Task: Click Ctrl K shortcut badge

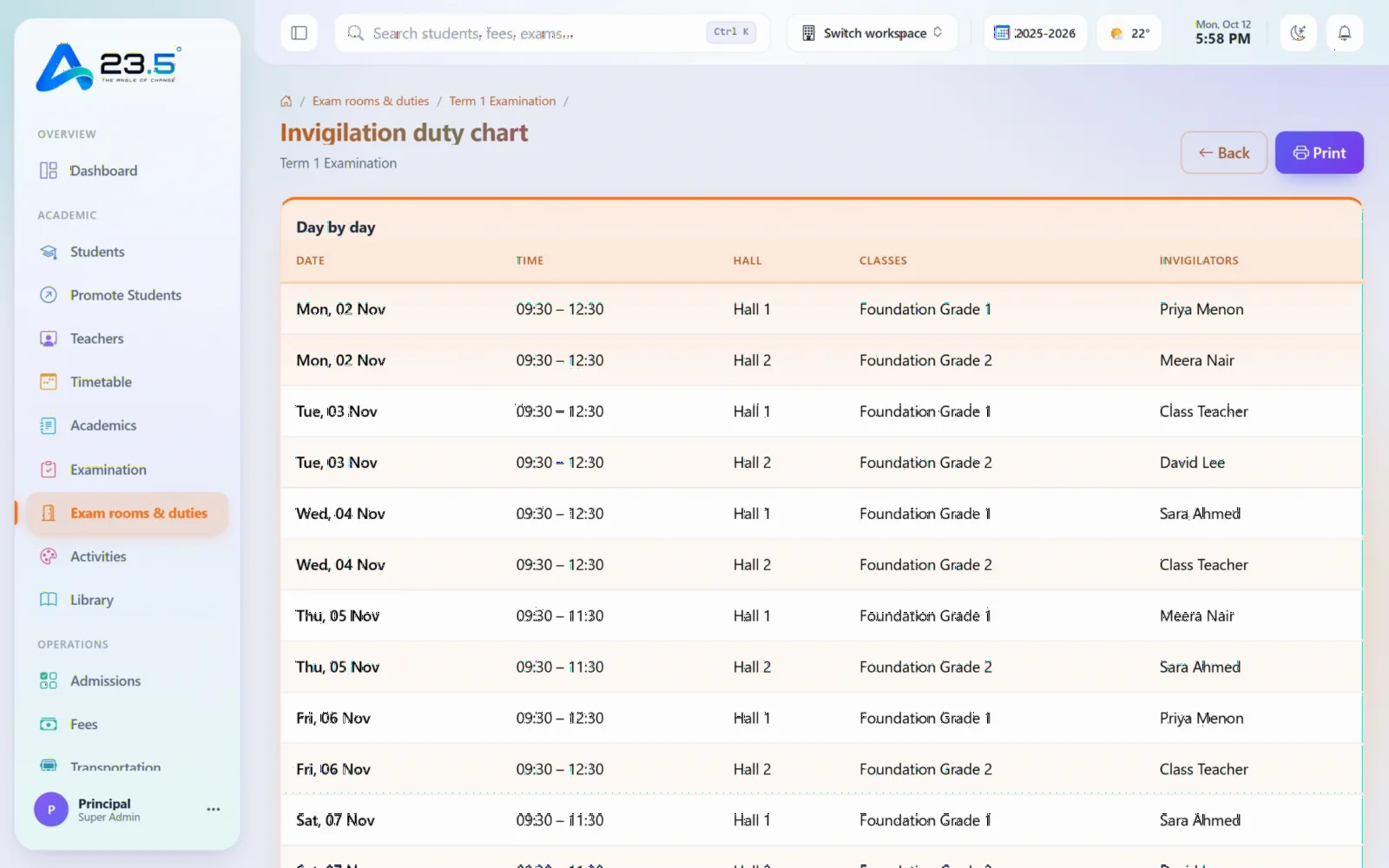Action: coord(731,32)
